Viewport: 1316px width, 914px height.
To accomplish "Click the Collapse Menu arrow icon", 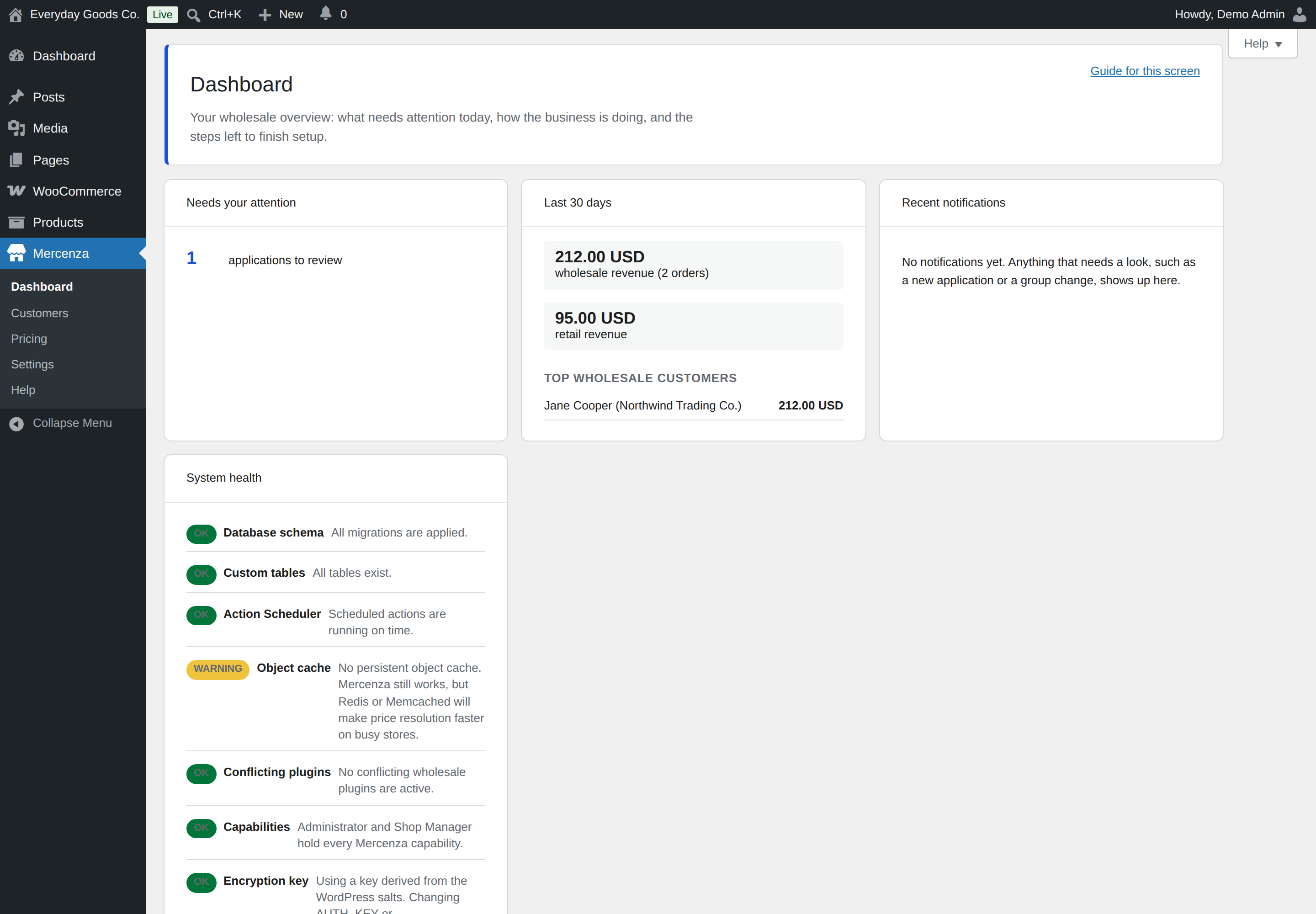I will tap(16, 424).
